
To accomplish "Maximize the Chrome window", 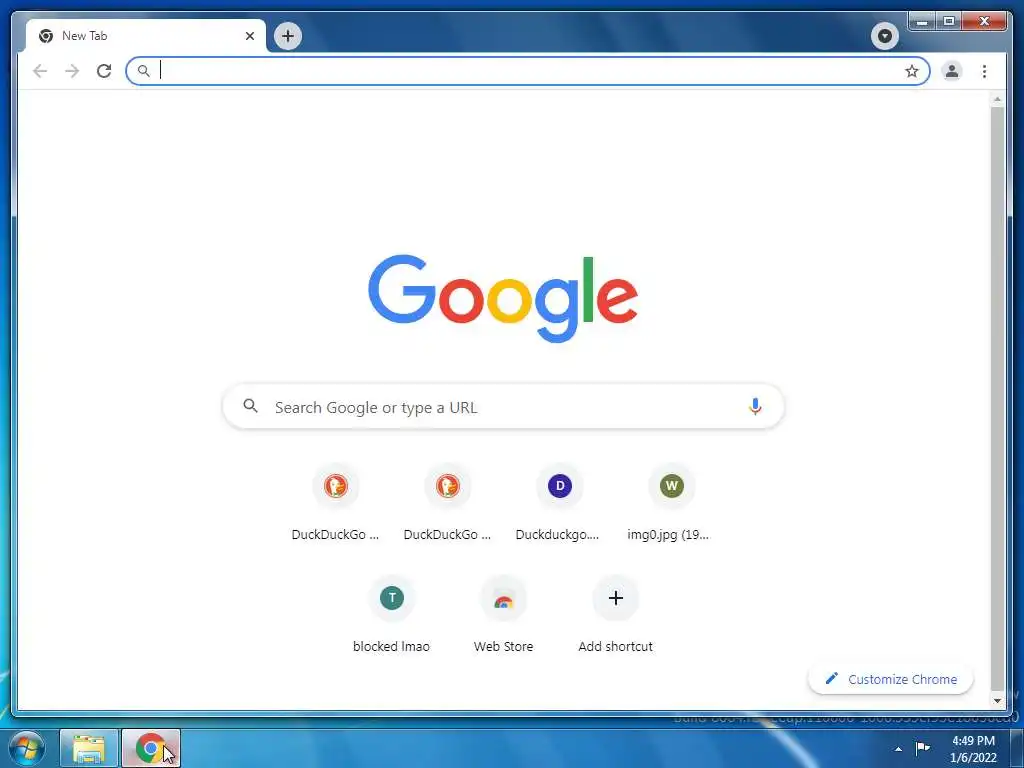I will tap(949, 22).
